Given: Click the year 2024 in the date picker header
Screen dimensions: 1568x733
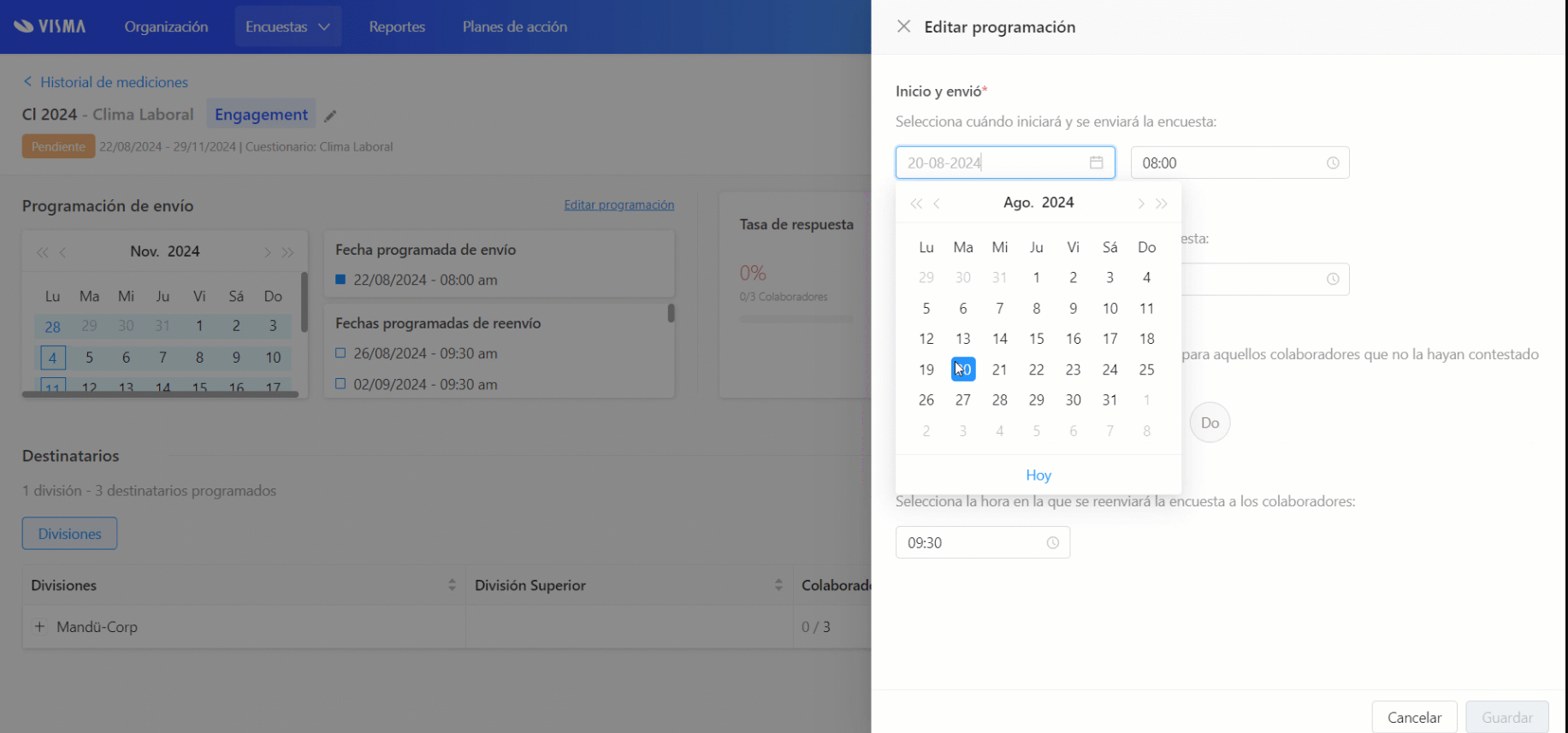Looking at the screenshot, I should point(1058,203).
